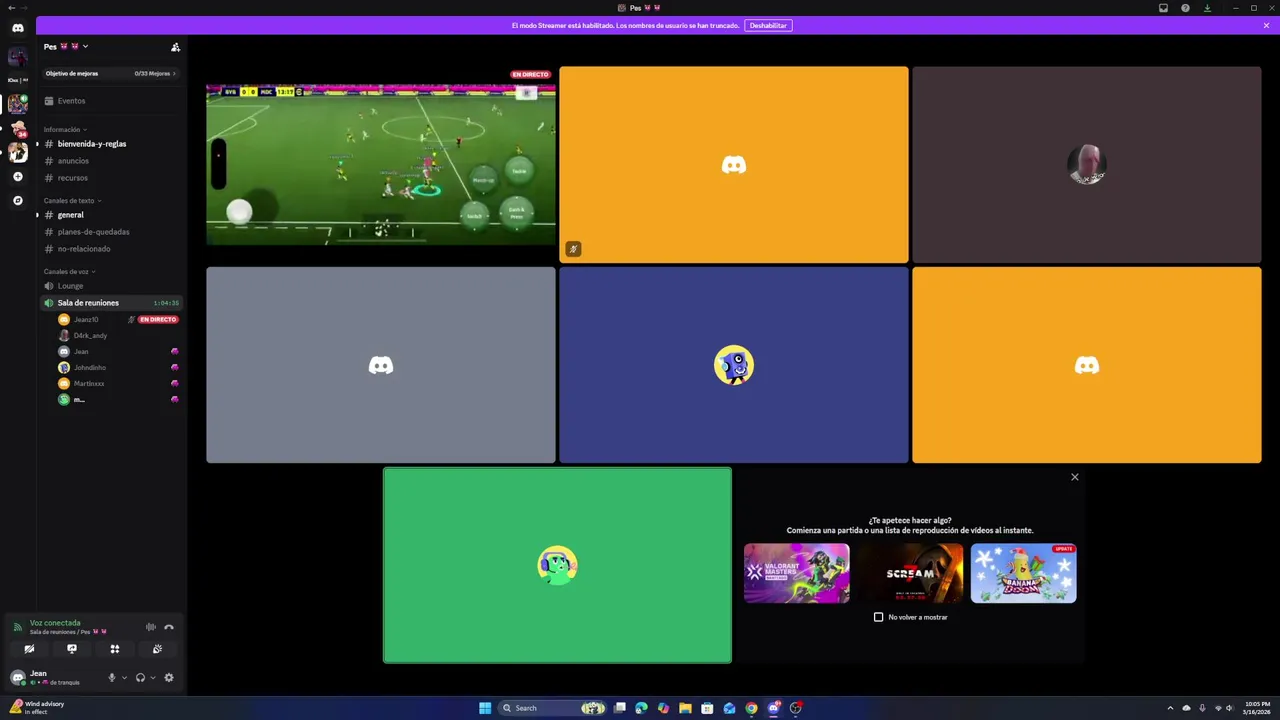
Task: Open headphone output options chevron
Action: tap(152, 678)
